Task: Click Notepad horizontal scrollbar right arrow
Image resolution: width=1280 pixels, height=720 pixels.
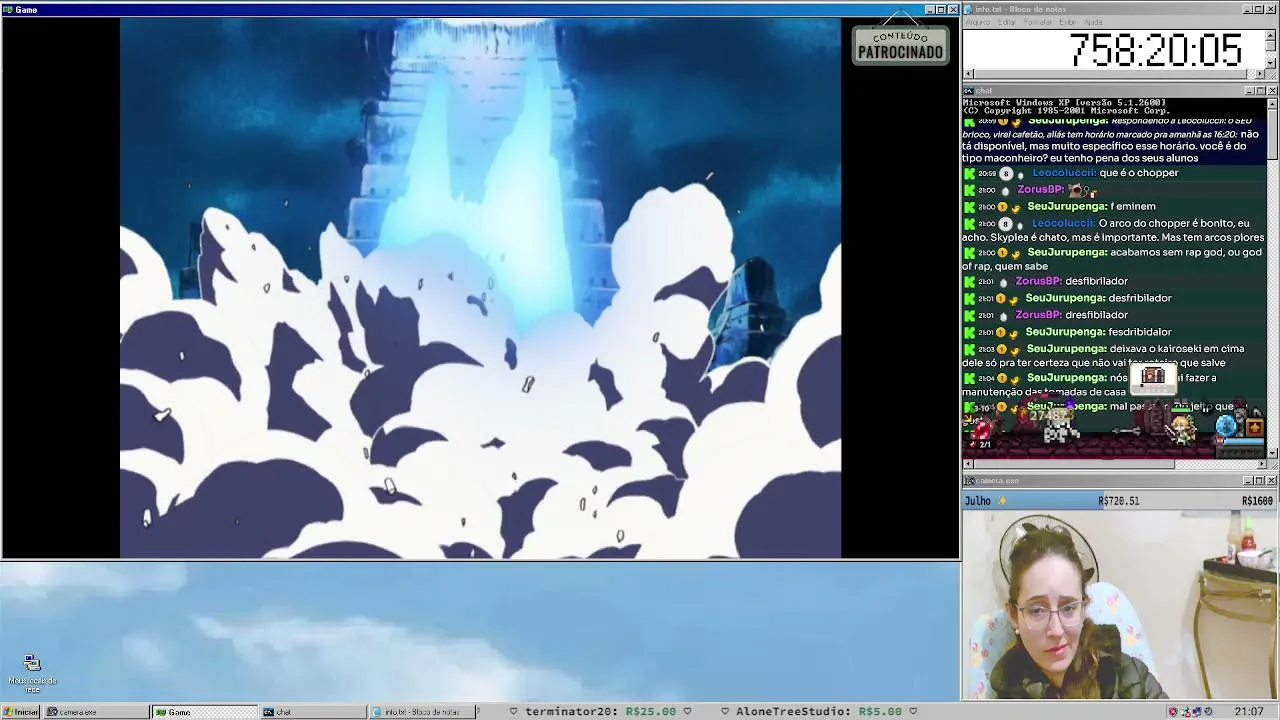Action: tap(1260, 74)
